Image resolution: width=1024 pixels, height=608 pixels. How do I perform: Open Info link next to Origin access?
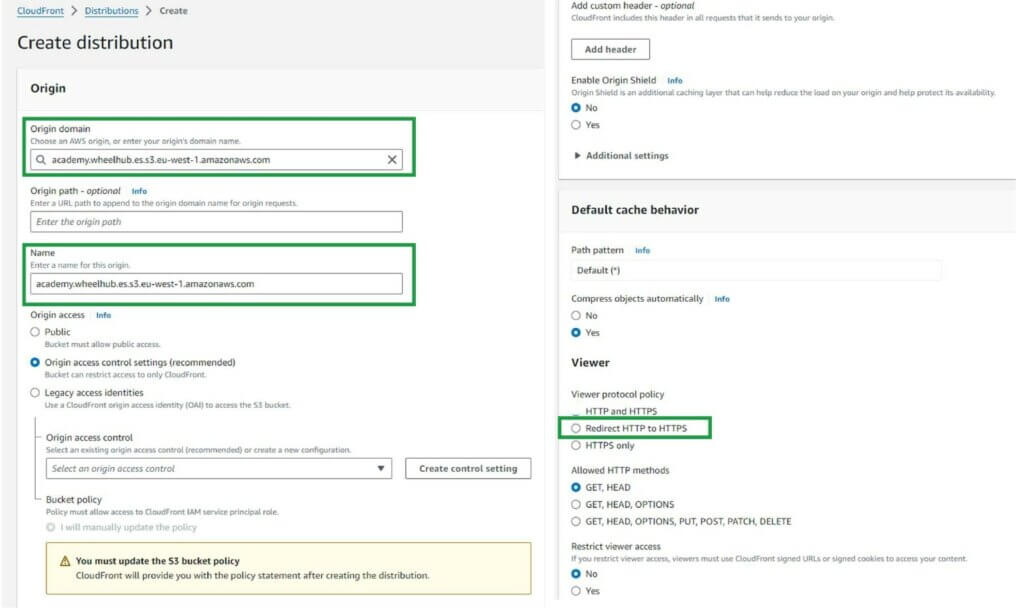point(103,315)
